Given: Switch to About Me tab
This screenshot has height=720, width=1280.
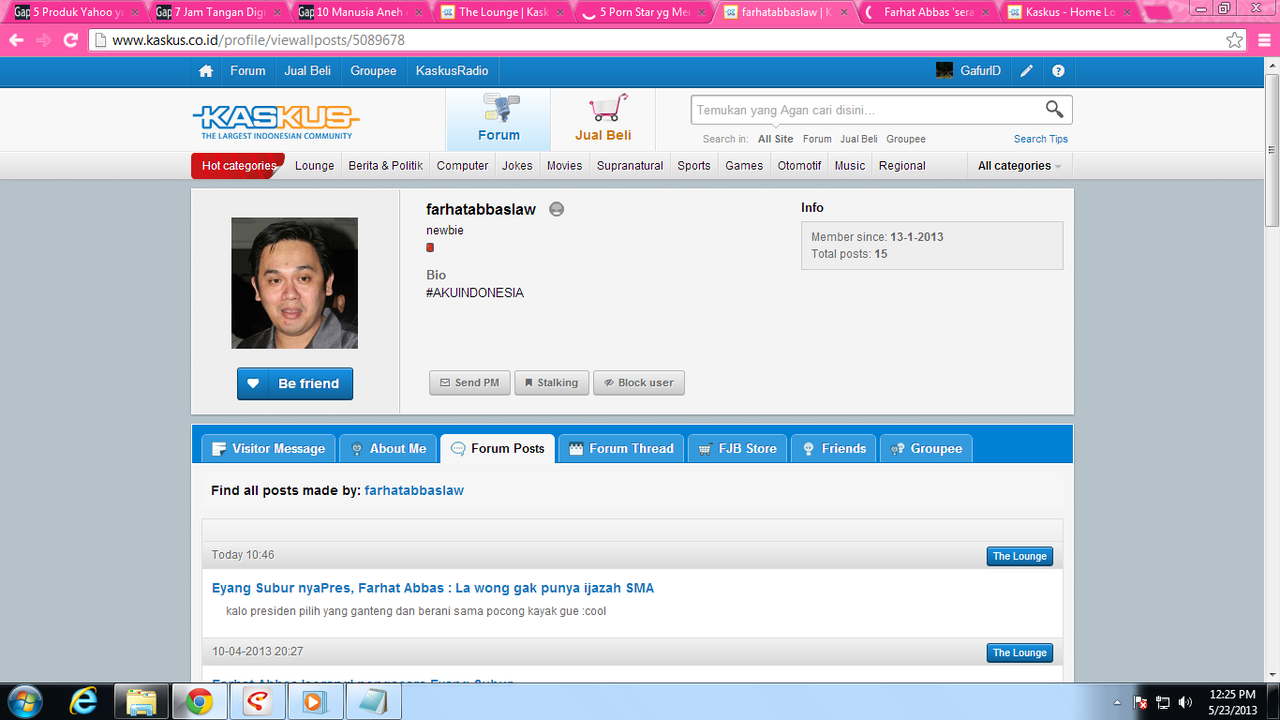Looking at the screenshot, I should [x=388, y=448].
